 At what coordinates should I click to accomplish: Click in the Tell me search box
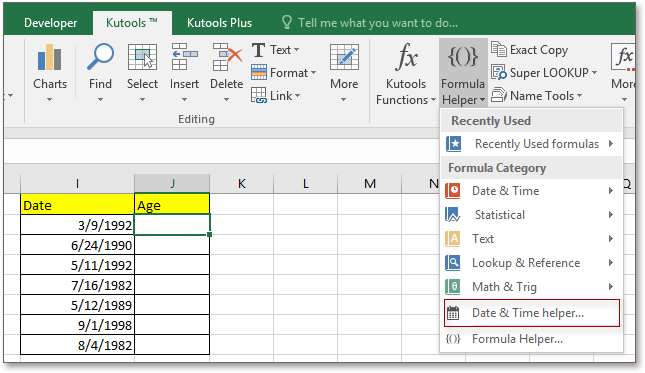(378, 23)
